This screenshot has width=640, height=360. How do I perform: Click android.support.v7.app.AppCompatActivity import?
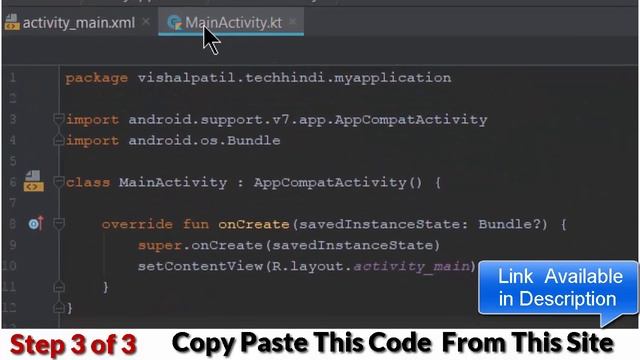308,120
